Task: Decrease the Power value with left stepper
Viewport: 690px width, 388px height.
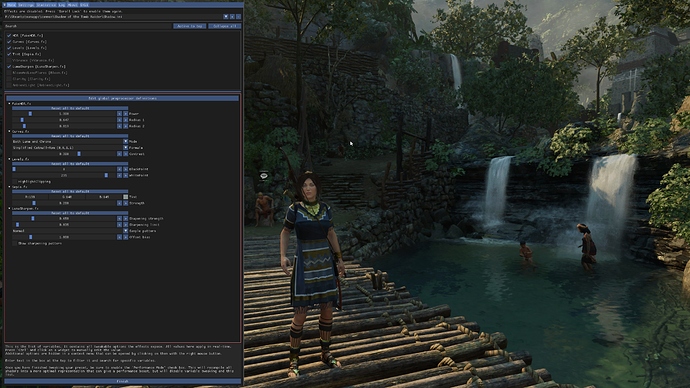Action: [119, 113]
